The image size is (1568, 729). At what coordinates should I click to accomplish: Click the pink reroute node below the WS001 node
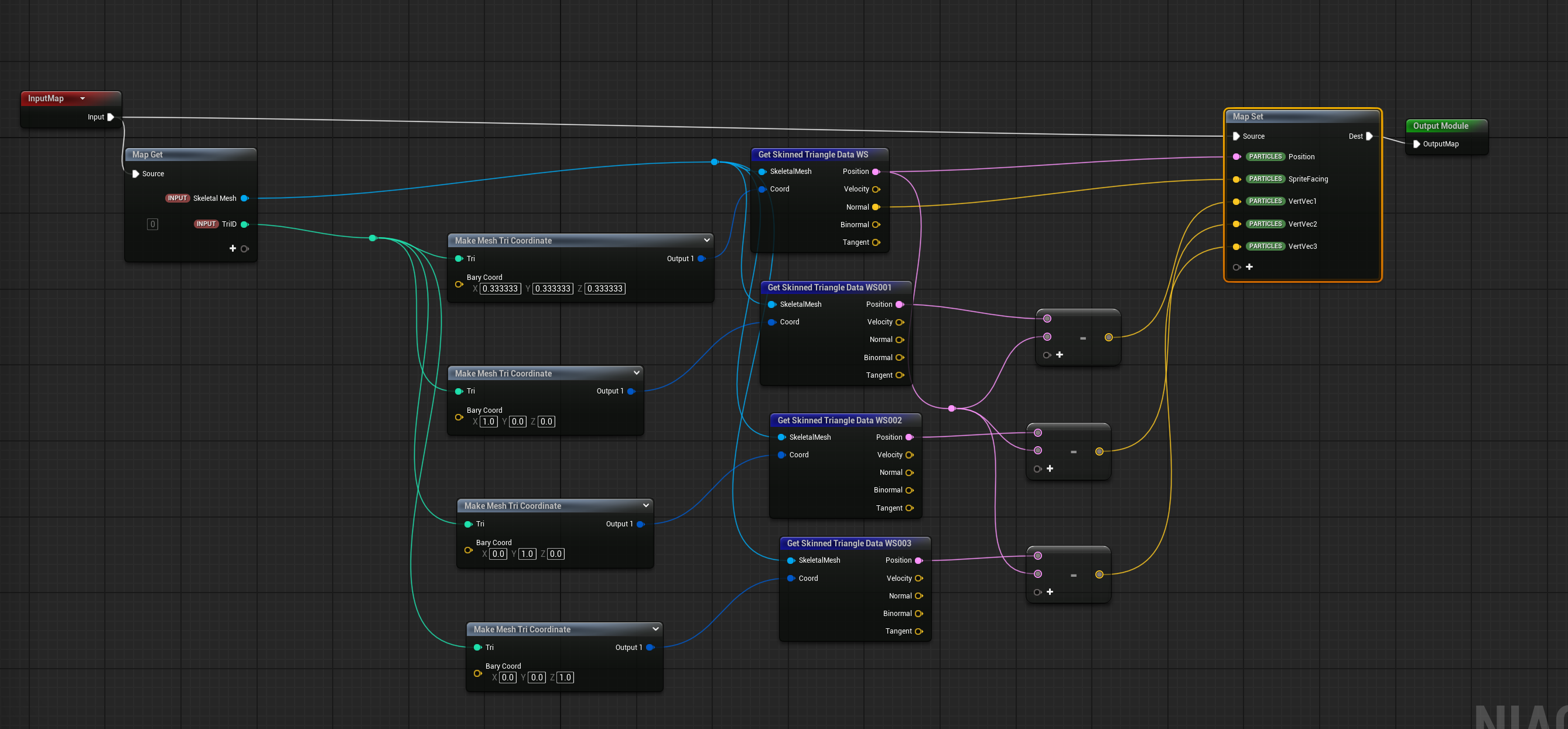pos(952,408)
